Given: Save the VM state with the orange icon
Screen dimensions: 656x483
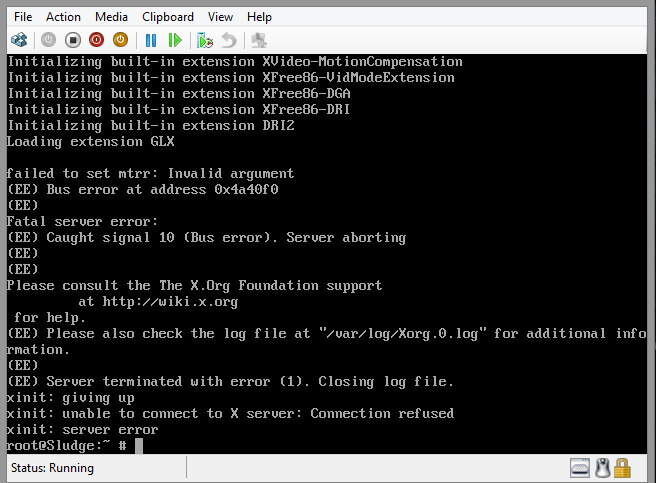Looking at the screenshot, I should pos(120,40).
